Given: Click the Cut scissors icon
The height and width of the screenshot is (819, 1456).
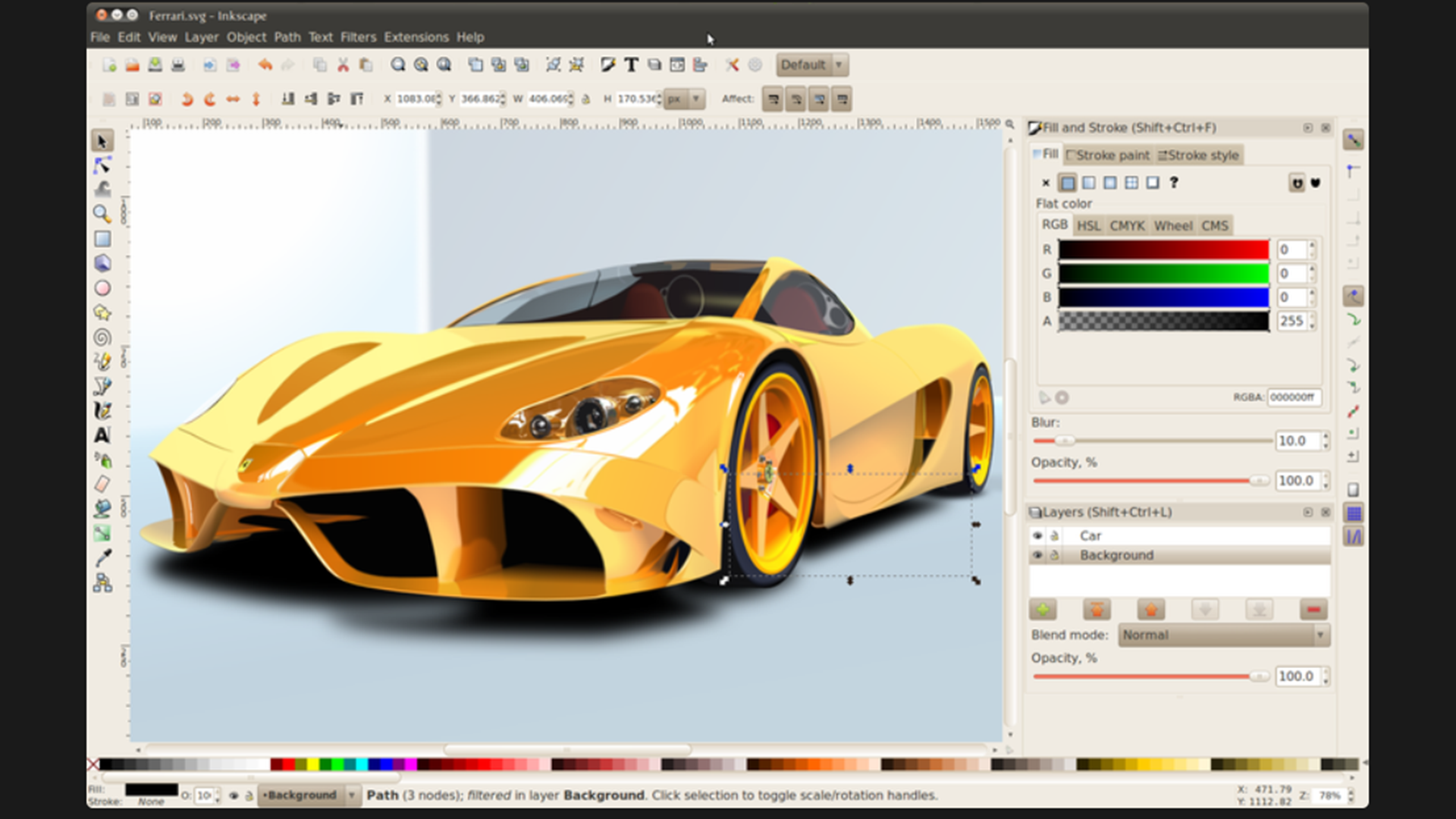Looking at the screenshot, I should 343,65.
